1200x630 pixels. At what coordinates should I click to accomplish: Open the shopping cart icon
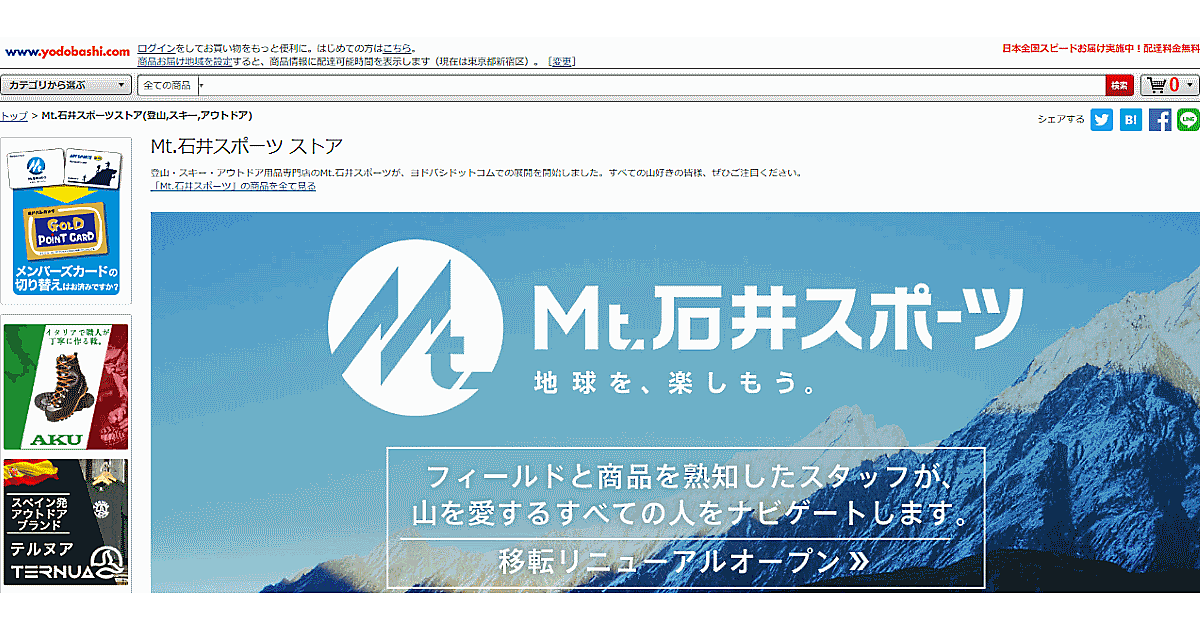(x=1159, y=86)
